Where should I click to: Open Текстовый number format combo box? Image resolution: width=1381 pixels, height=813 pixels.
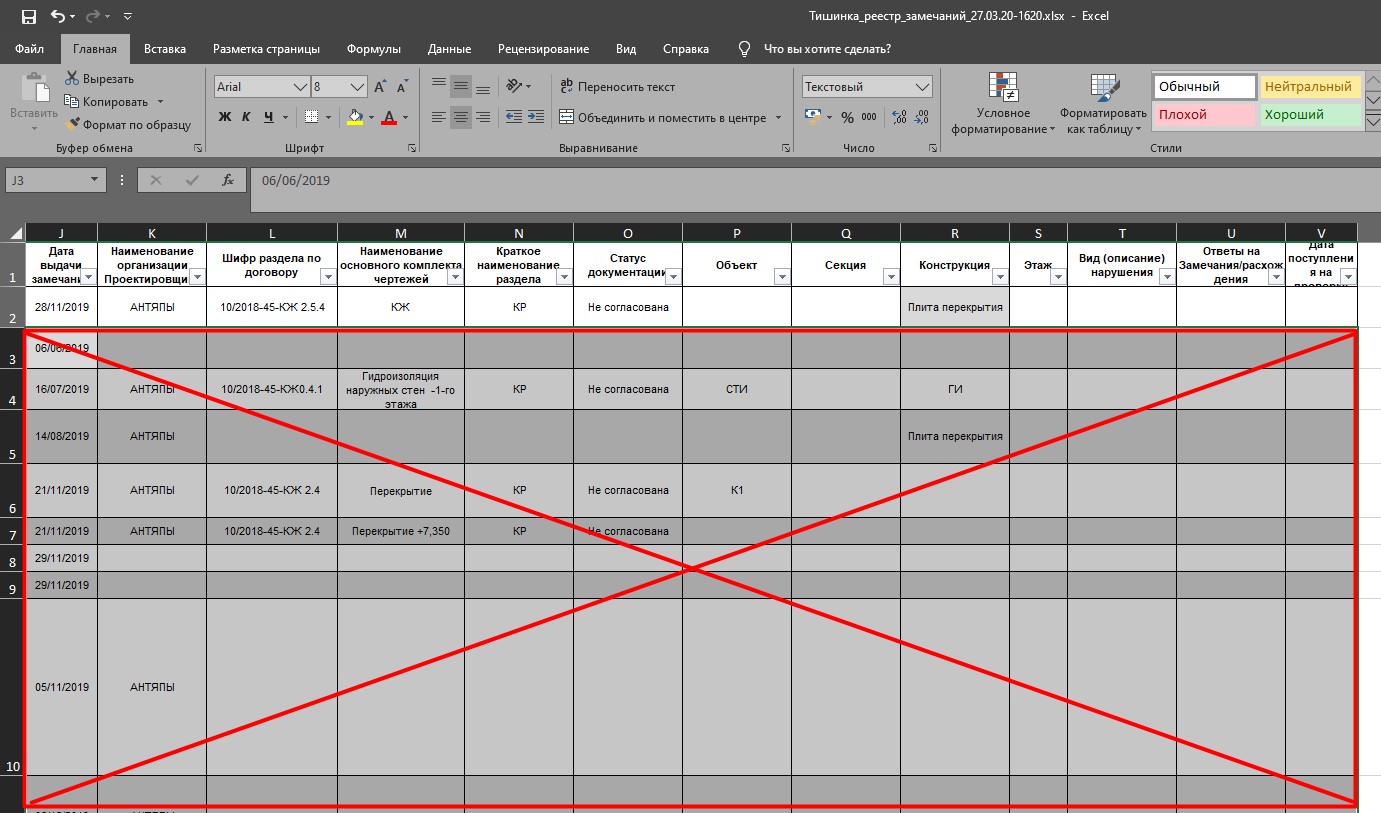click(x=867, y=87)
